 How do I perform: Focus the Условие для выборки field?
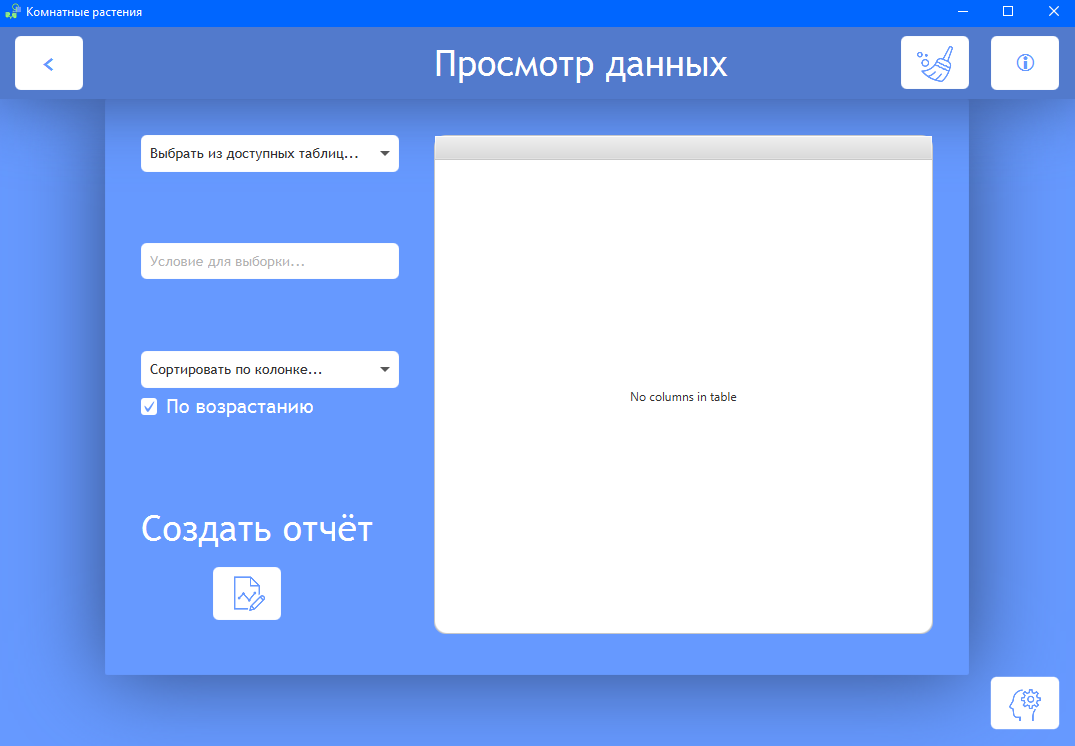click(x=269, y=261)
